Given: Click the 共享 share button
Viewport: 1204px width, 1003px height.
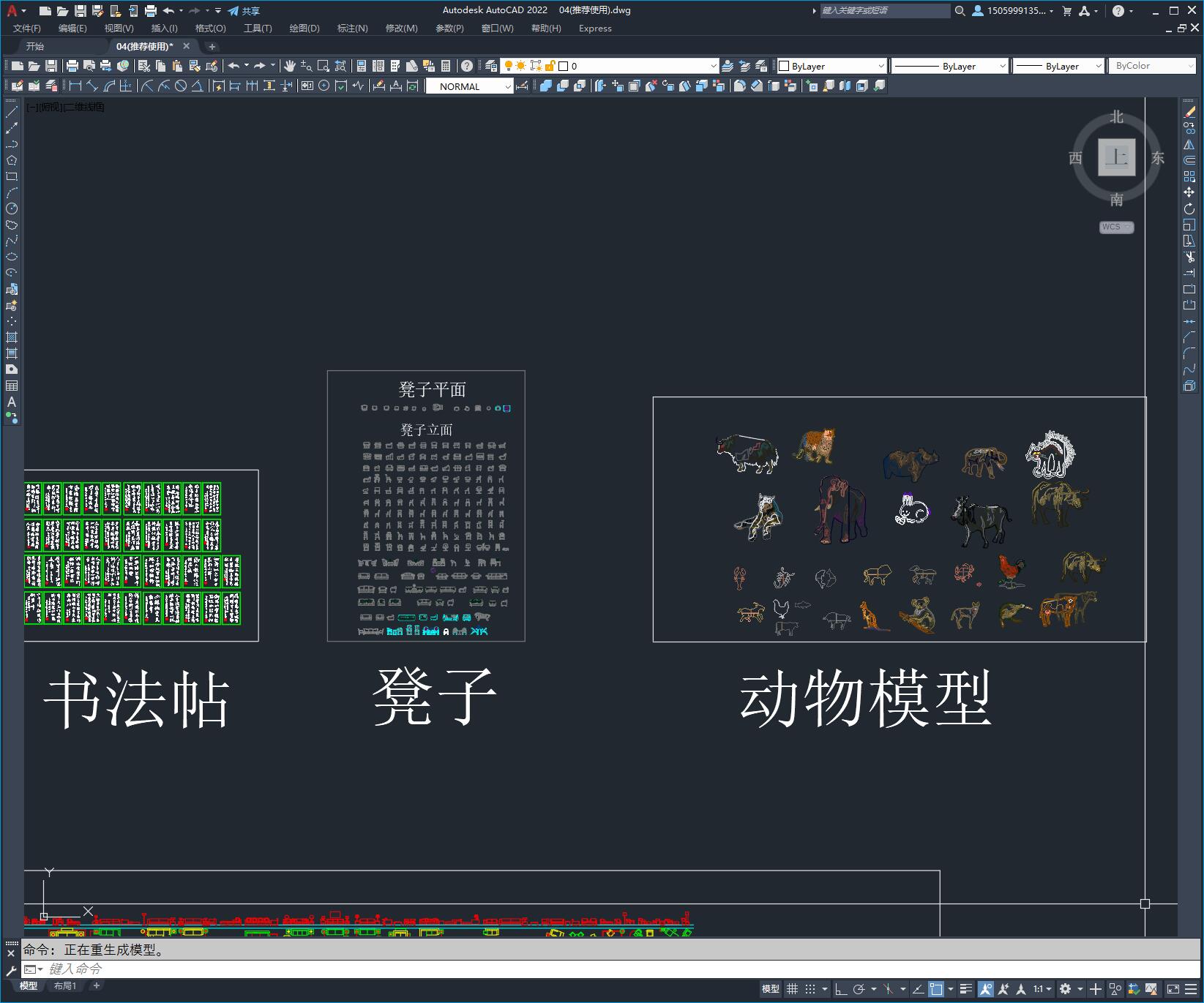Looking at the screenshot, I should click(x=244, y=10).
